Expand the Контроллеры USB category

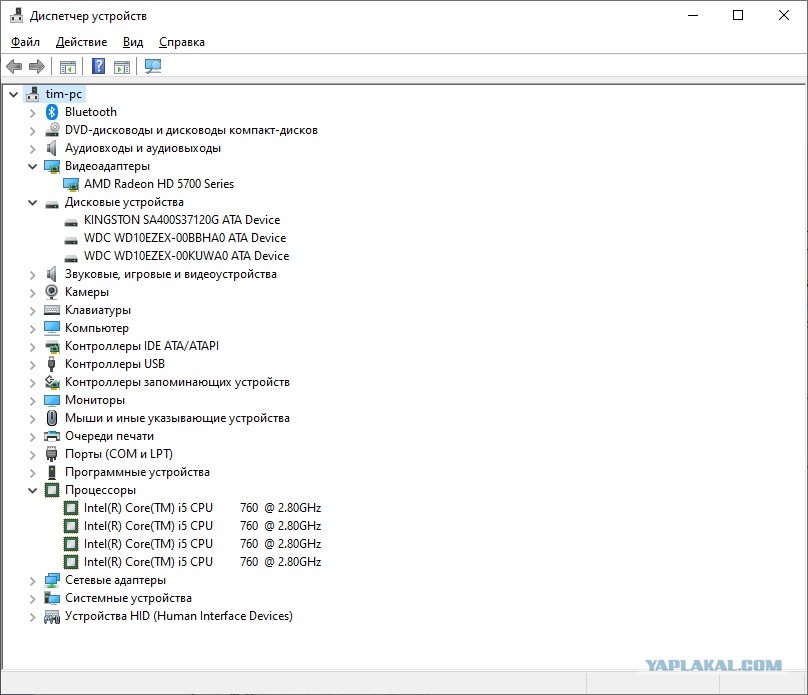pos(32,365)
